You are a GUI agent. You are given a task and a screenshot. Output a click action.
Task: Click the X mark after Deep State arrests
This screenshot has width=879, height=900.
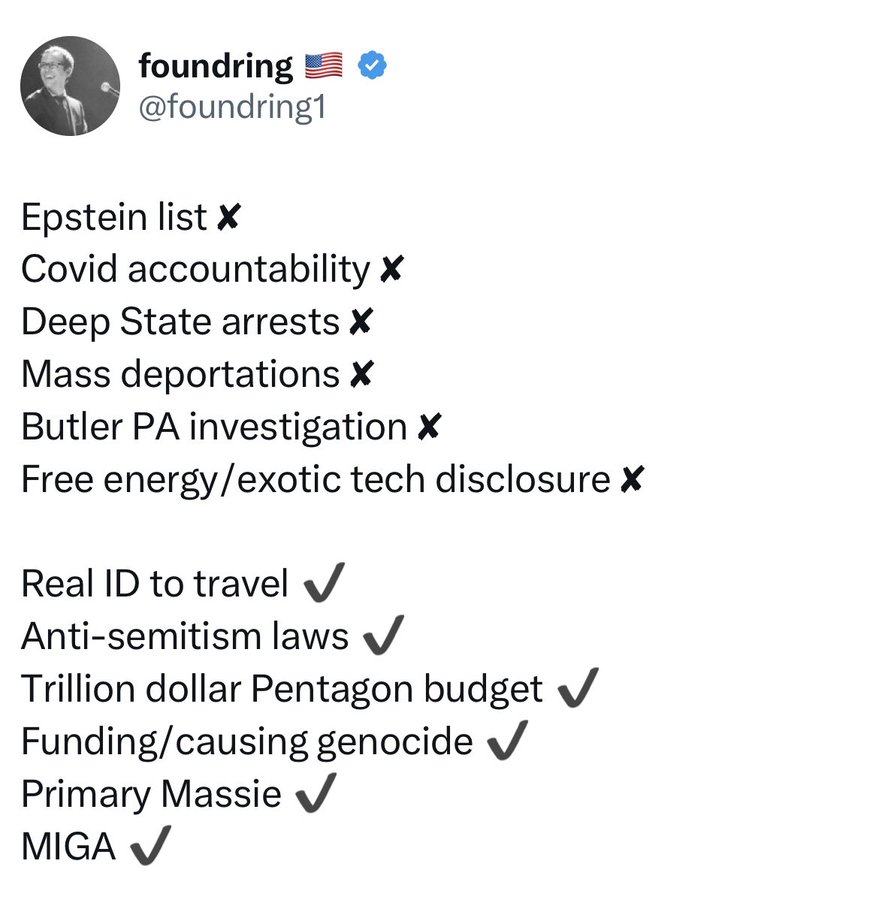(361, 321)
